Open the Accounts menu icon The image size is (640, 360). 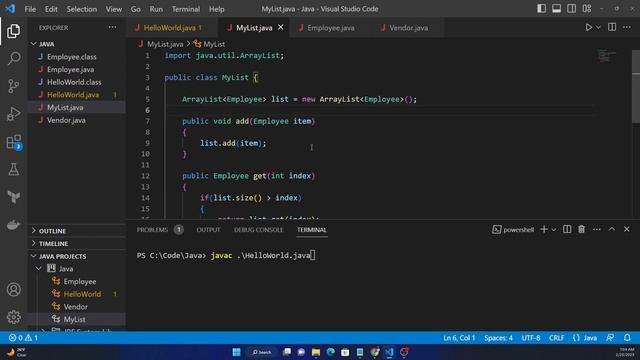[13, 289]
